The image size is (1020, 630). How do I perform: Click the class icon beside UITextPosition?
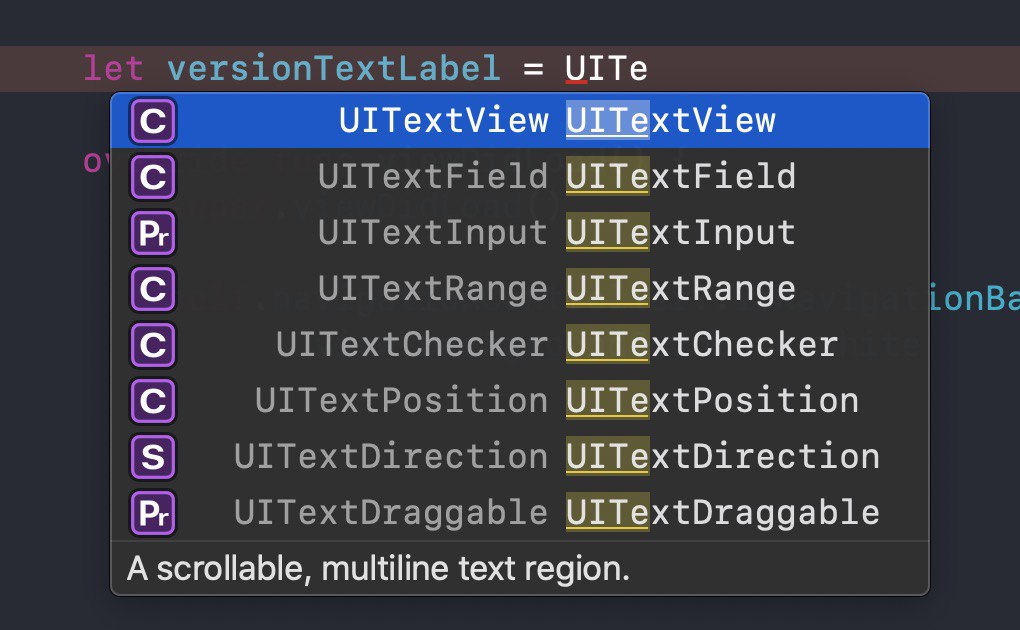click(153, 401)
